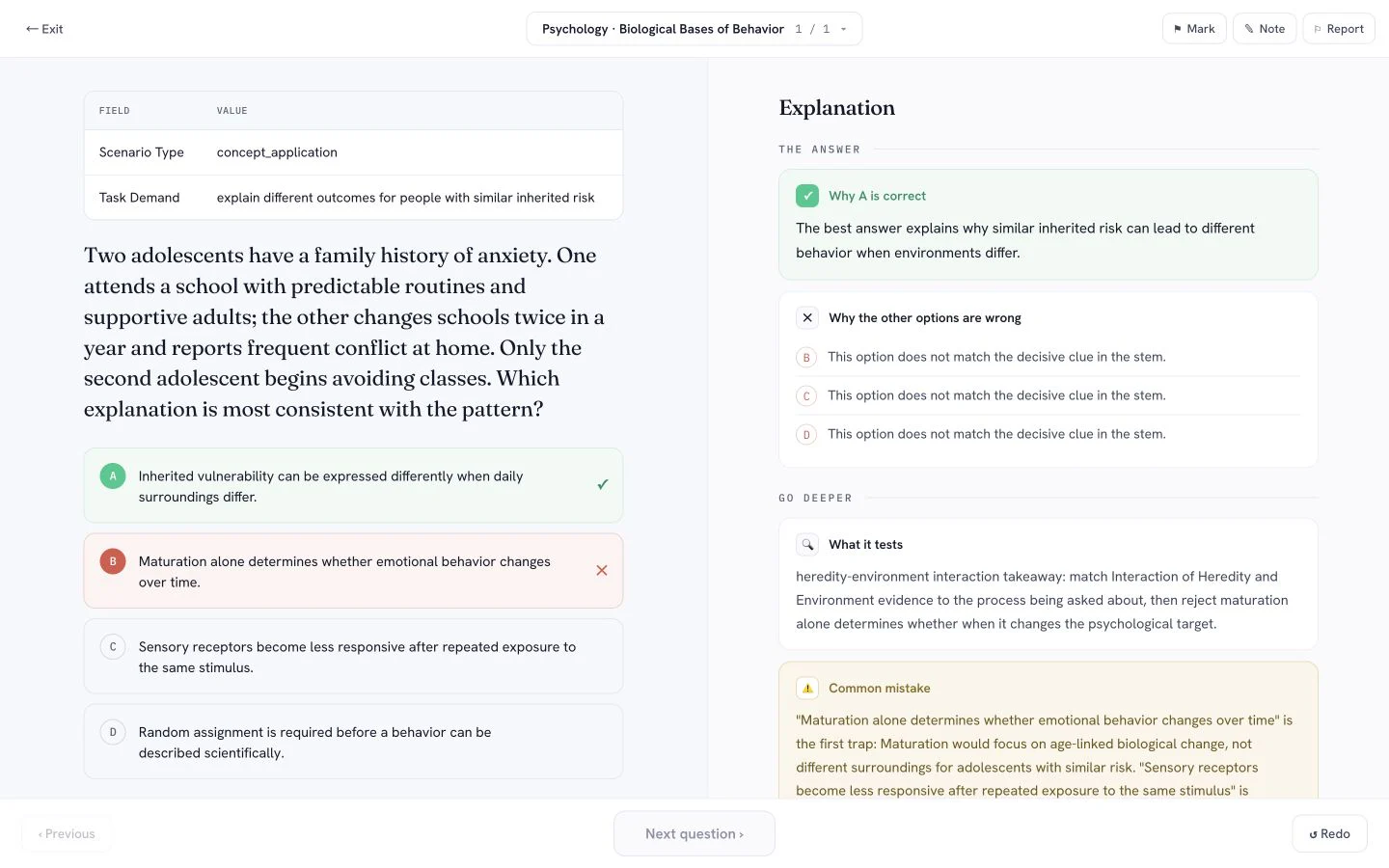1389x868 pixels.
Task: Click the Scenario Type field cell
Action: point(142,152)
